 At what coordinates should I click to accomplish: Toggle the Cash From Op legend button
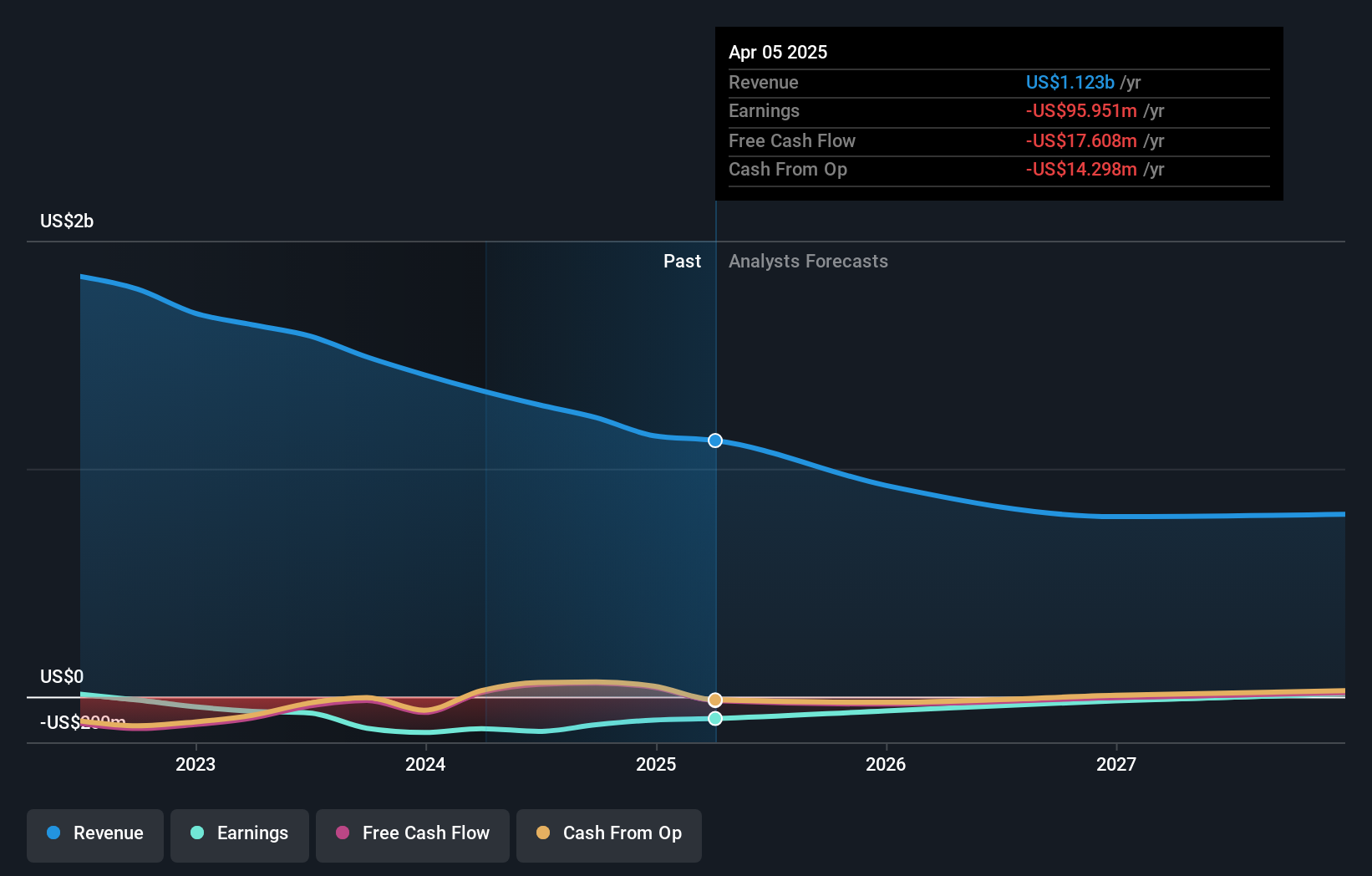(609, 835)
